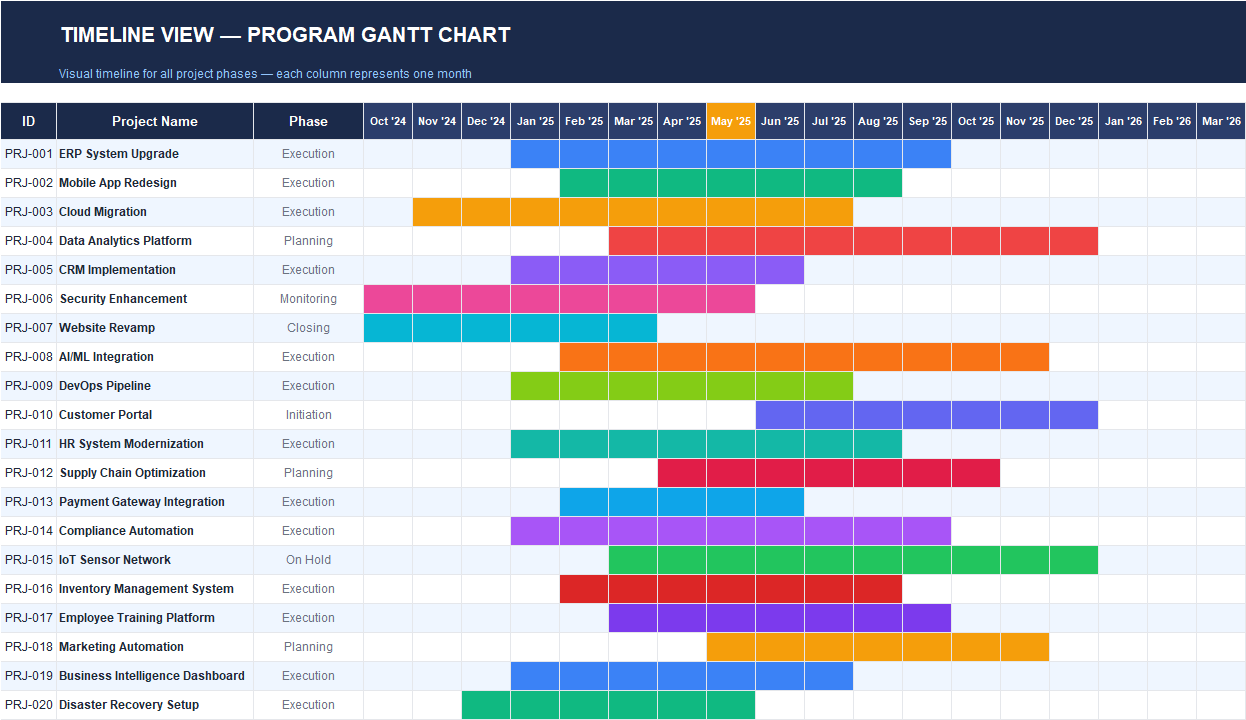The image size is (1246, 720).
Task: Select the Nov '25 column header
Action: (1025, 121)
